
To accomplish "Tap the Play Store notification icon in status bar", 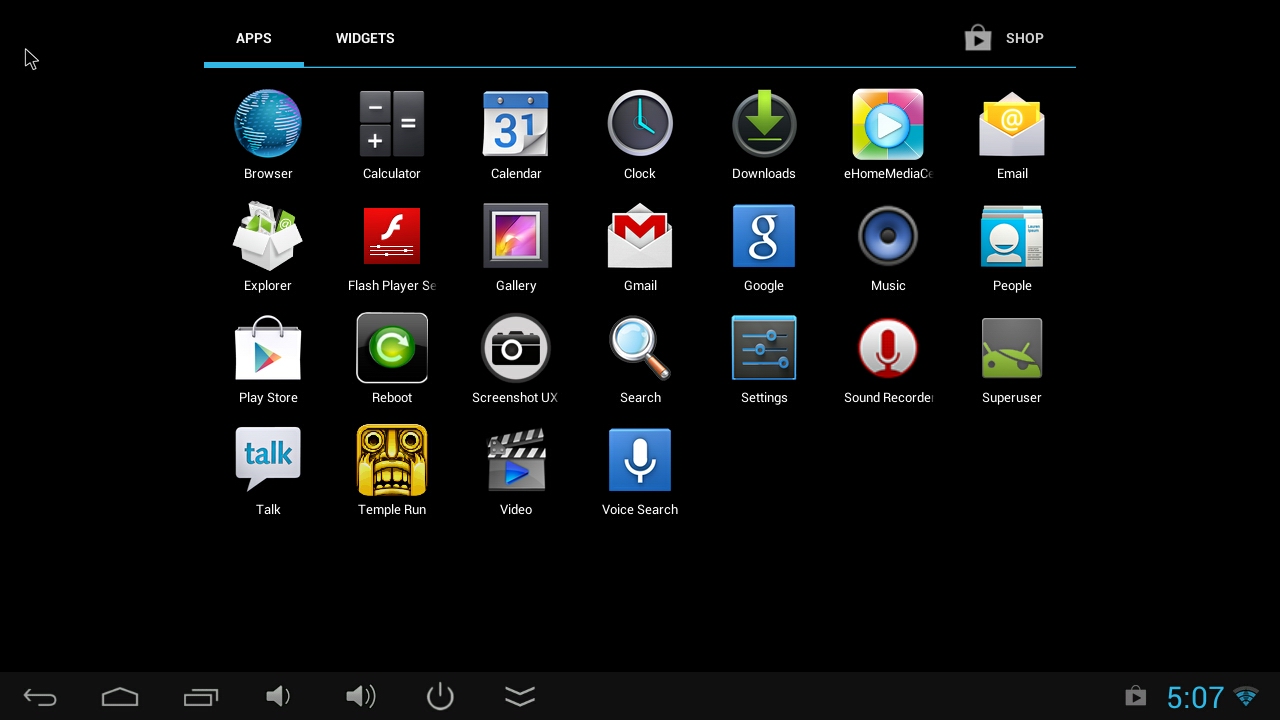I will [x=1135, y=696].
